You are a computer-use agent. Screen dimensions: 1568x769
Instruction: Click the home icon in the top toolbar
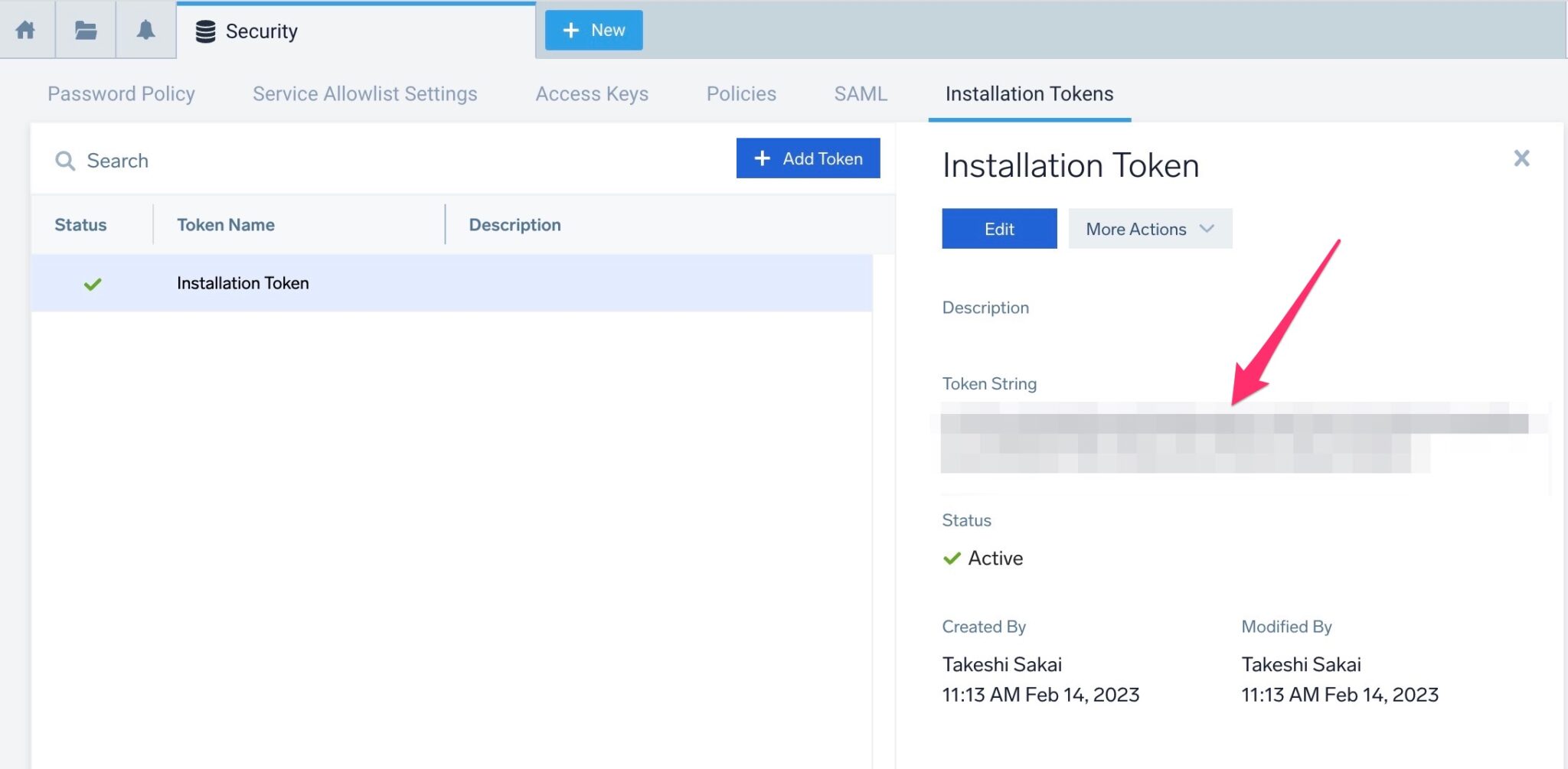pos(27,30)
